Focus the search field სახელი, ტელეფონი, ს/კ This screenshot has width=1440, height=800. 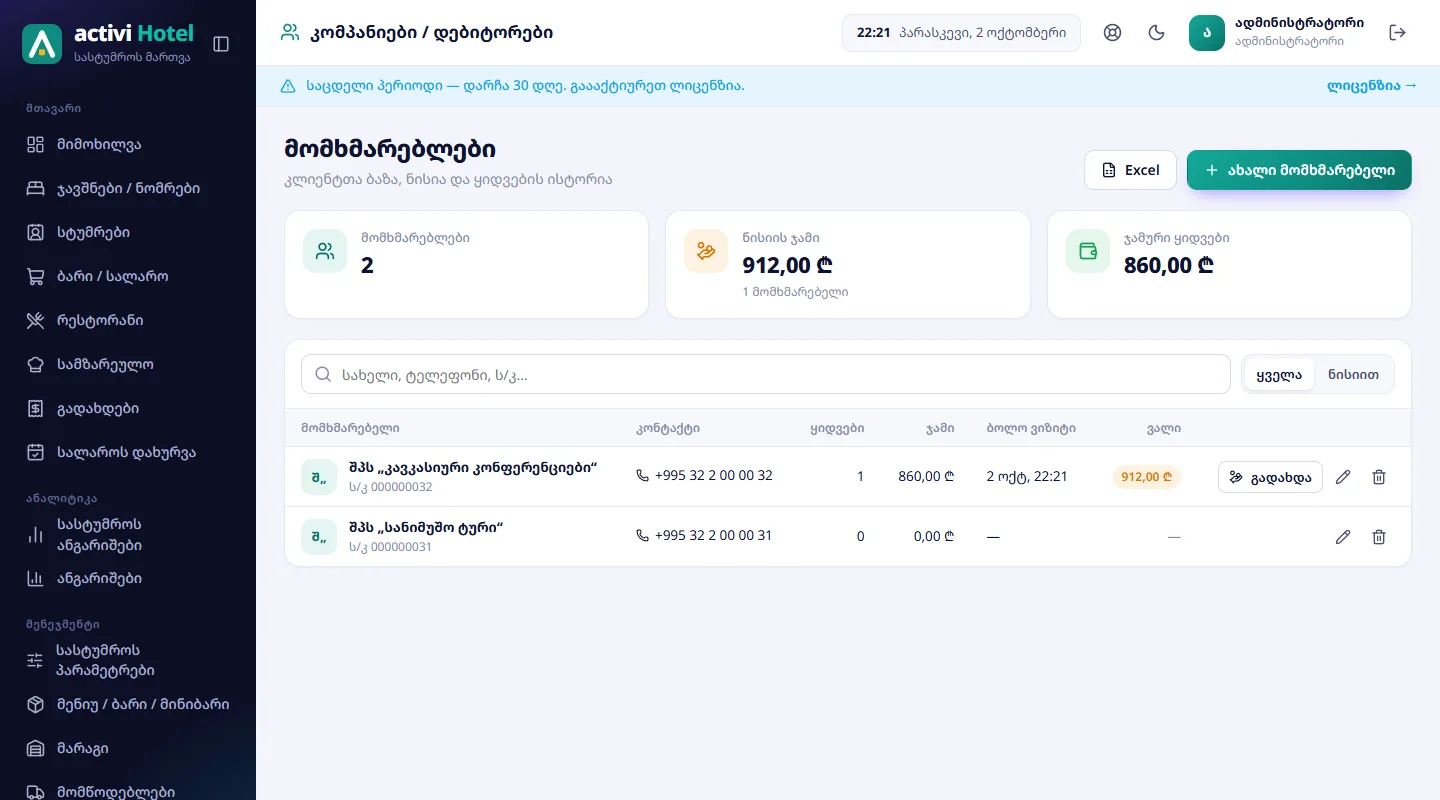point(766,374)
